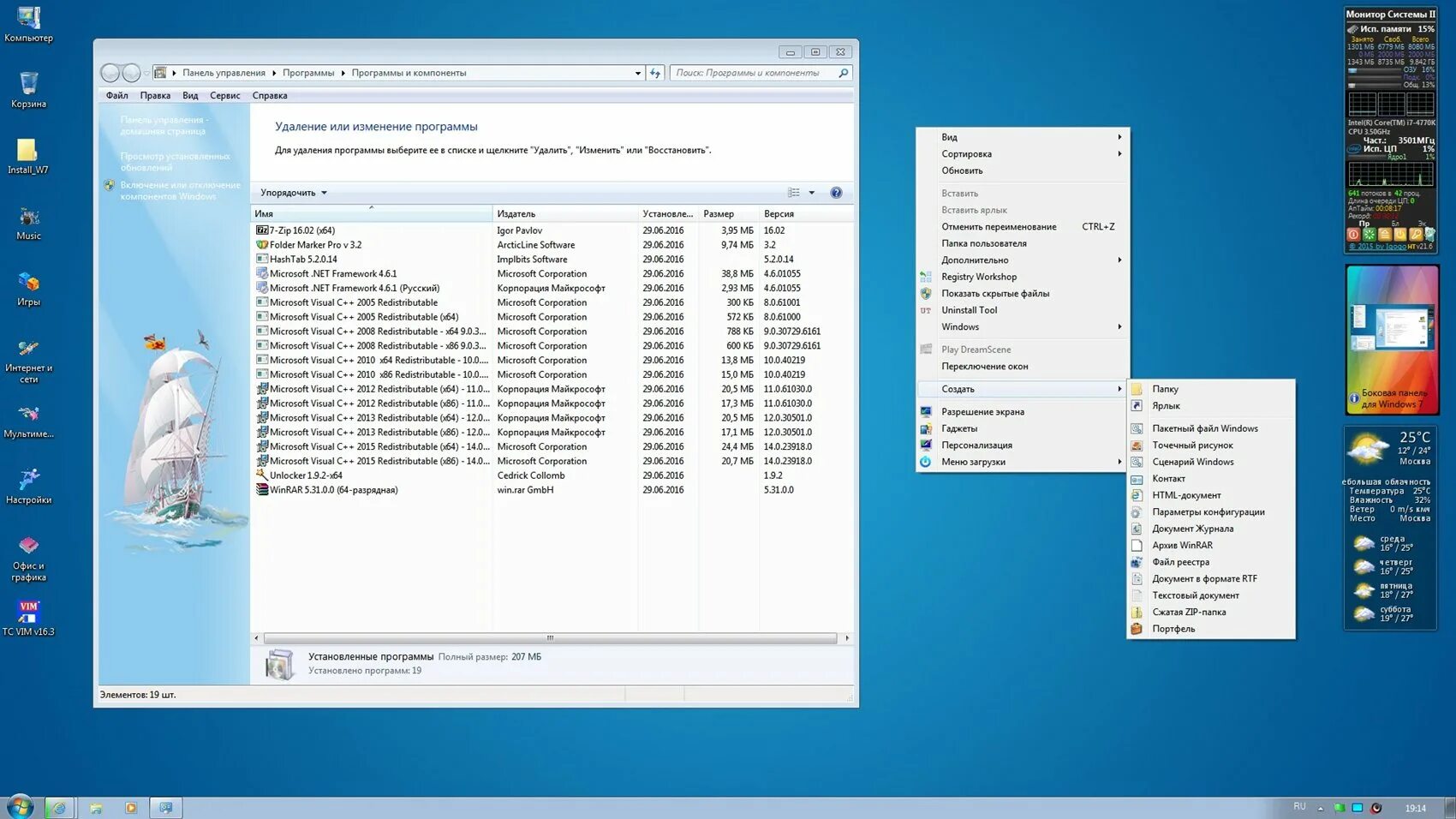Open the Справка menu

270,96
